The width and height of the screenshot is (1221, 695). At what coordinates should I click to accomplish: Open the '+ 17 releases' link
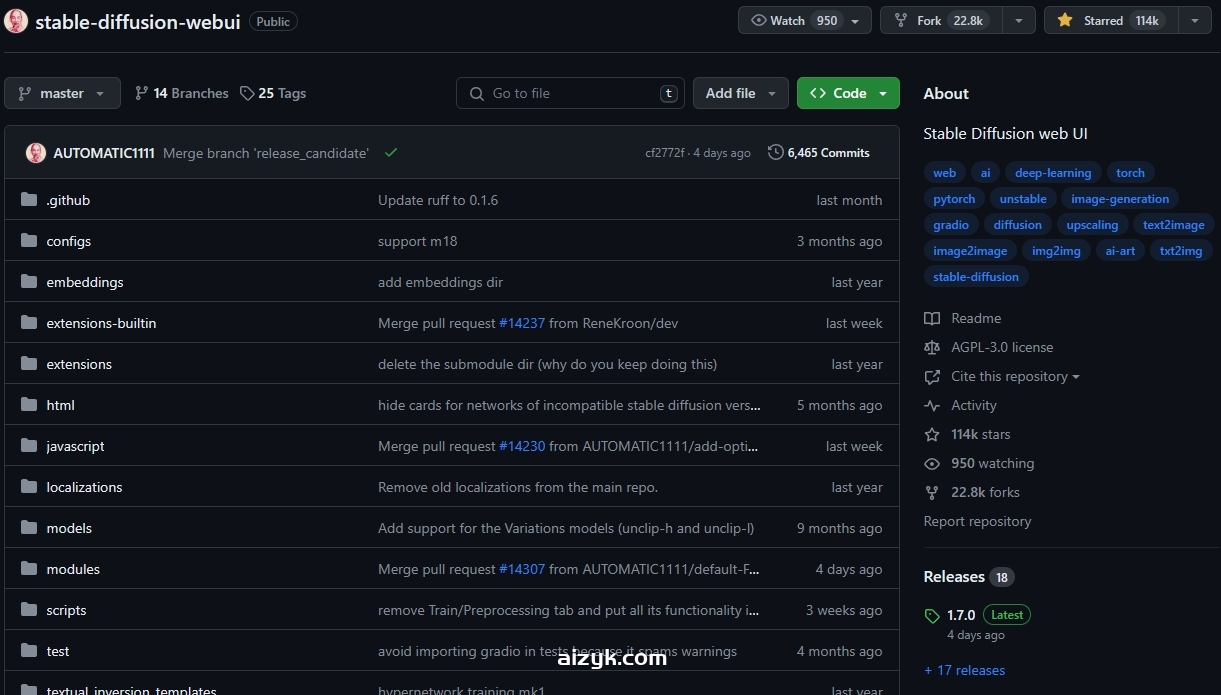[964, 670]
